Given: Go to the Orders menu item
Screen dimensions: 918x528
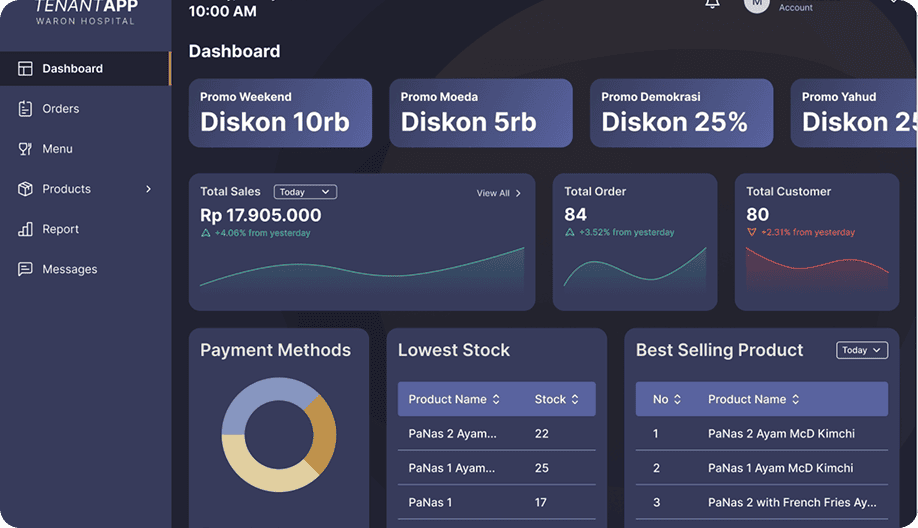Looking at the screenshot, I should tap(60, 108).
